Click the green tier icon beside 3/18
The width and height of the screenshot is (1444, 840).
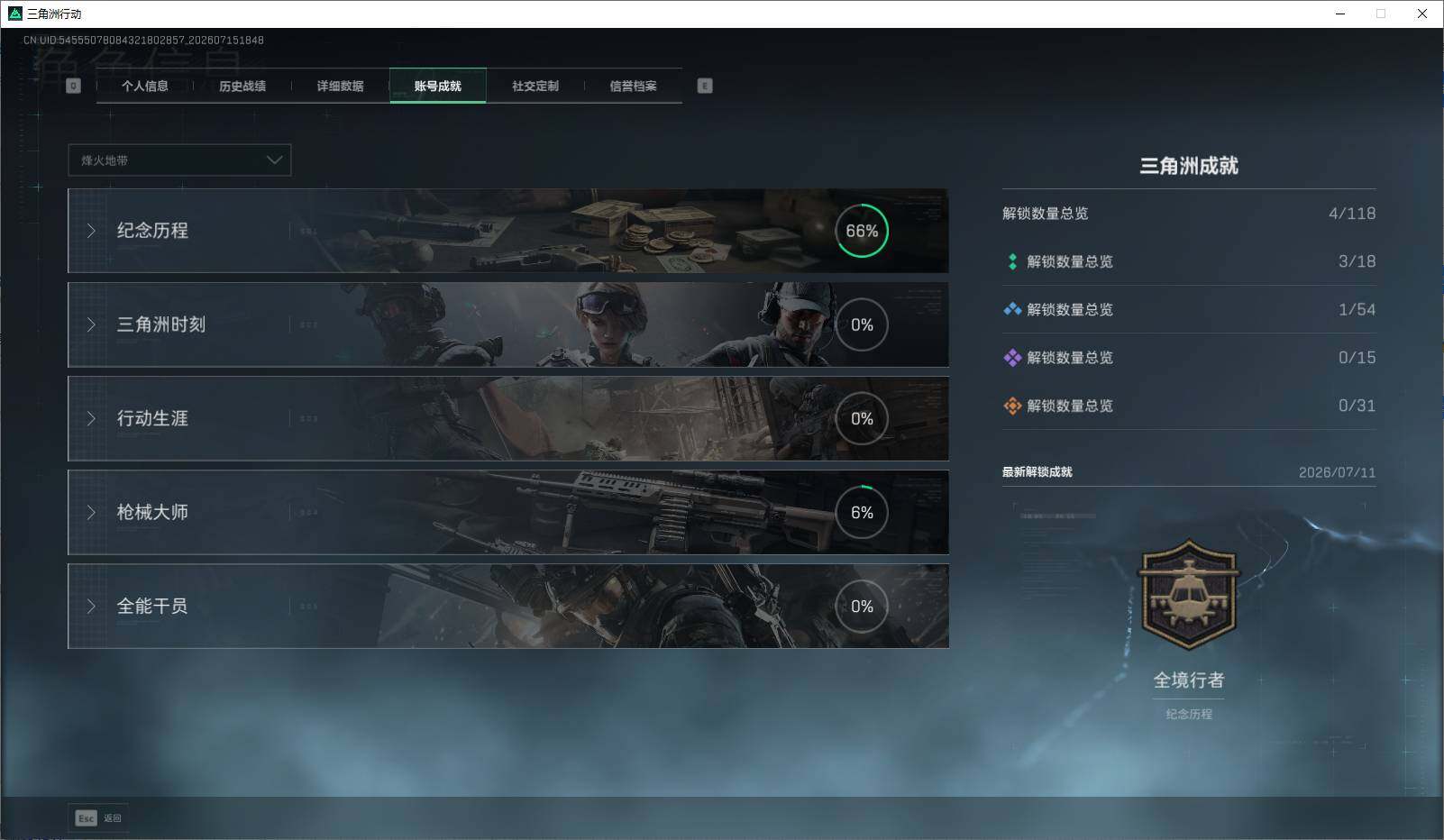point(1012,261)
